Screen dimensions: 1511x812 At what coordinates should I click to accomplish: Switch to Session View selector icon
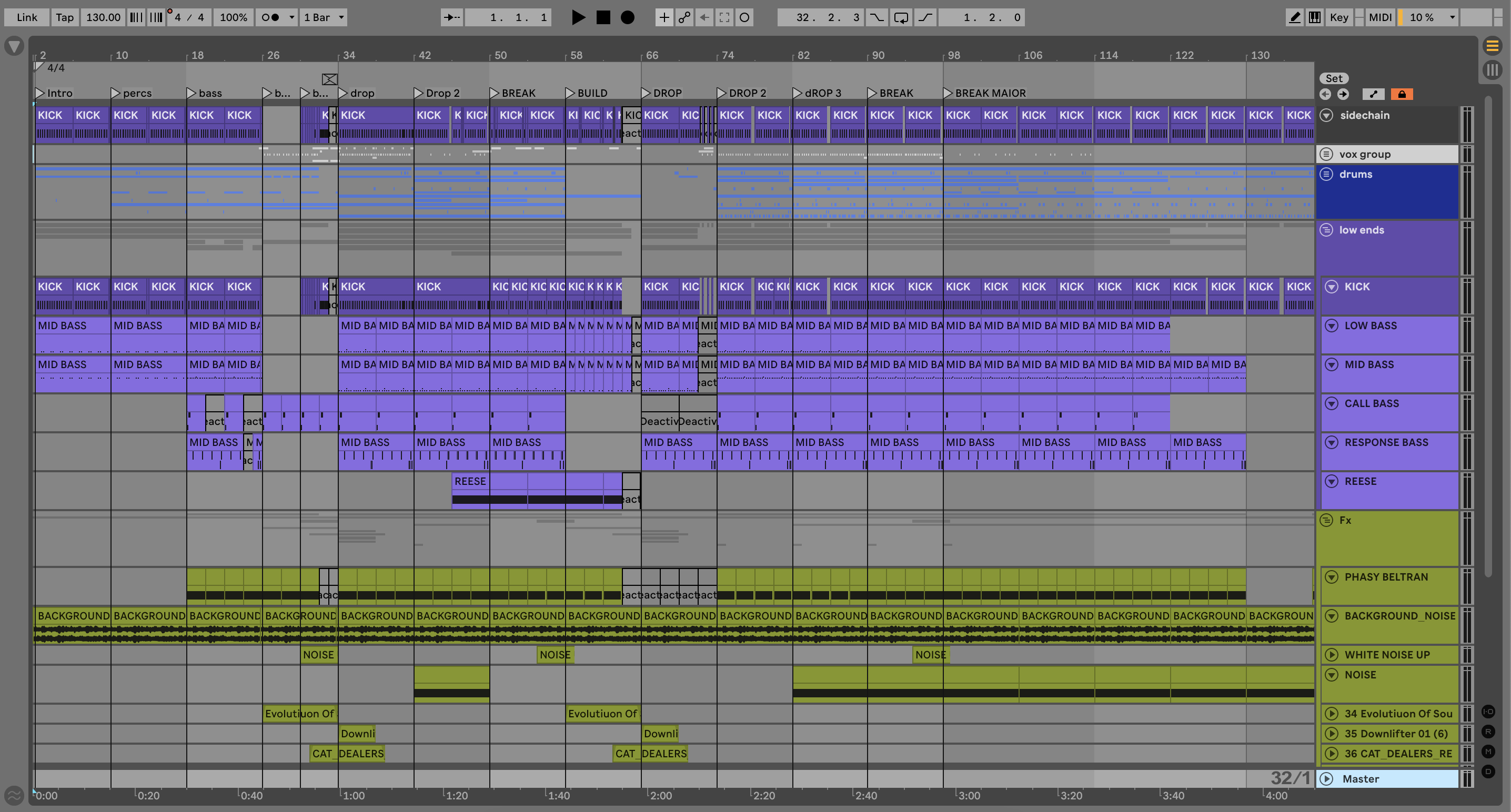pyautogui.click(x=1492, y=70)
